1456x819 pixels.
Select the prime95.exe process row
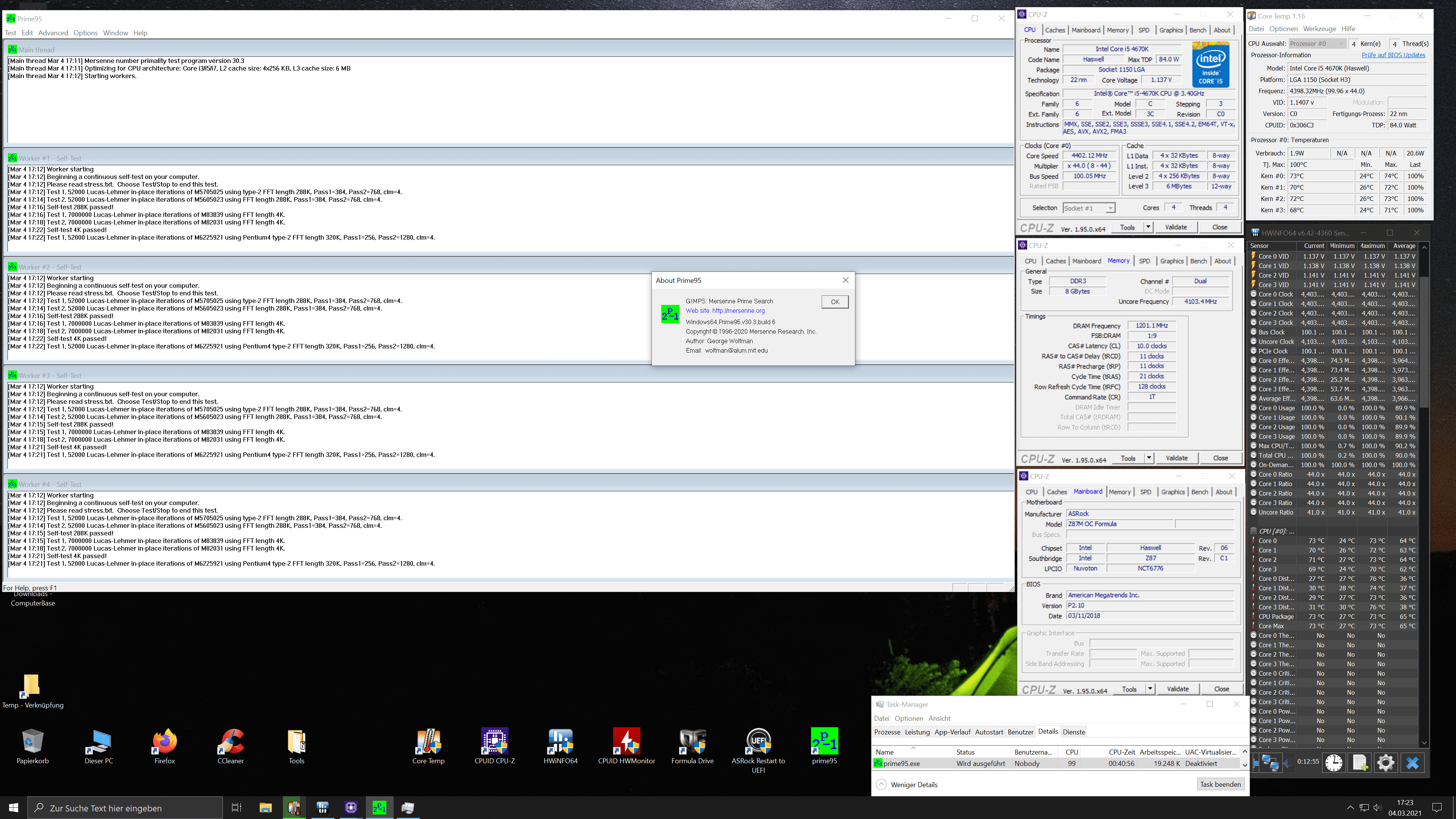(1056, 764)
